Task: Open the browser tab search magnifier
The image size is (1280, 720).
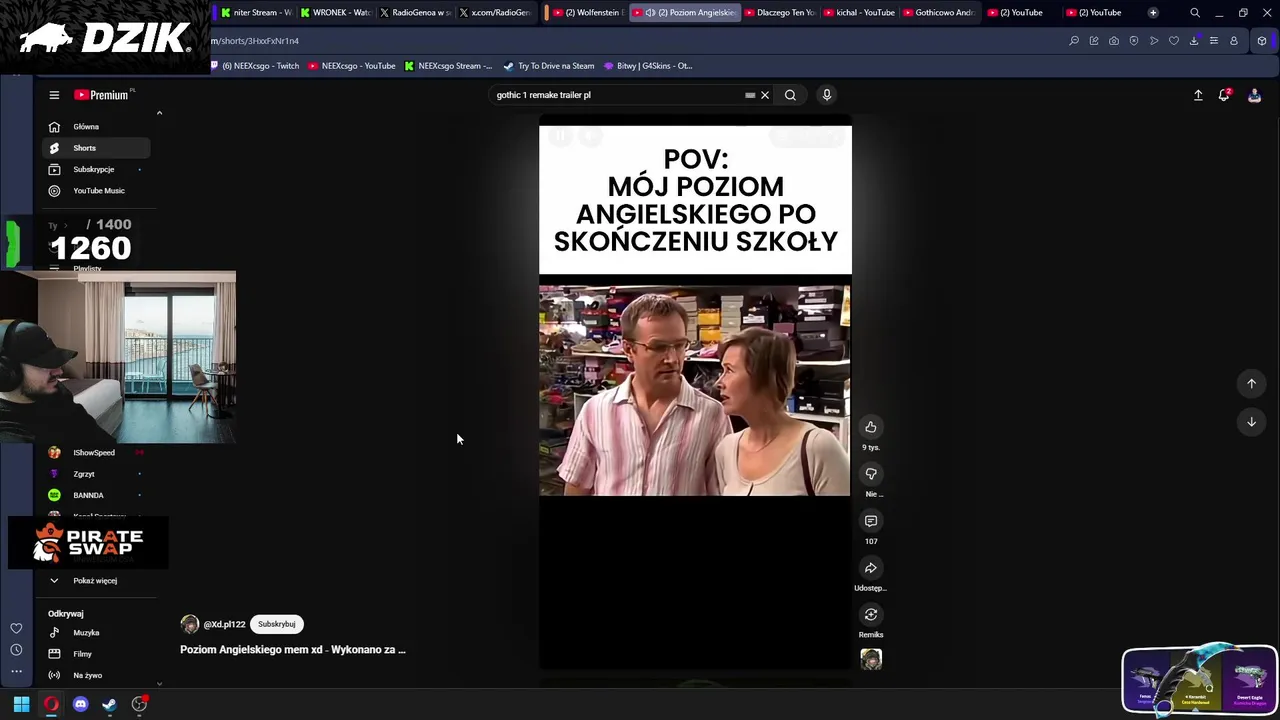Action: 1195,13
